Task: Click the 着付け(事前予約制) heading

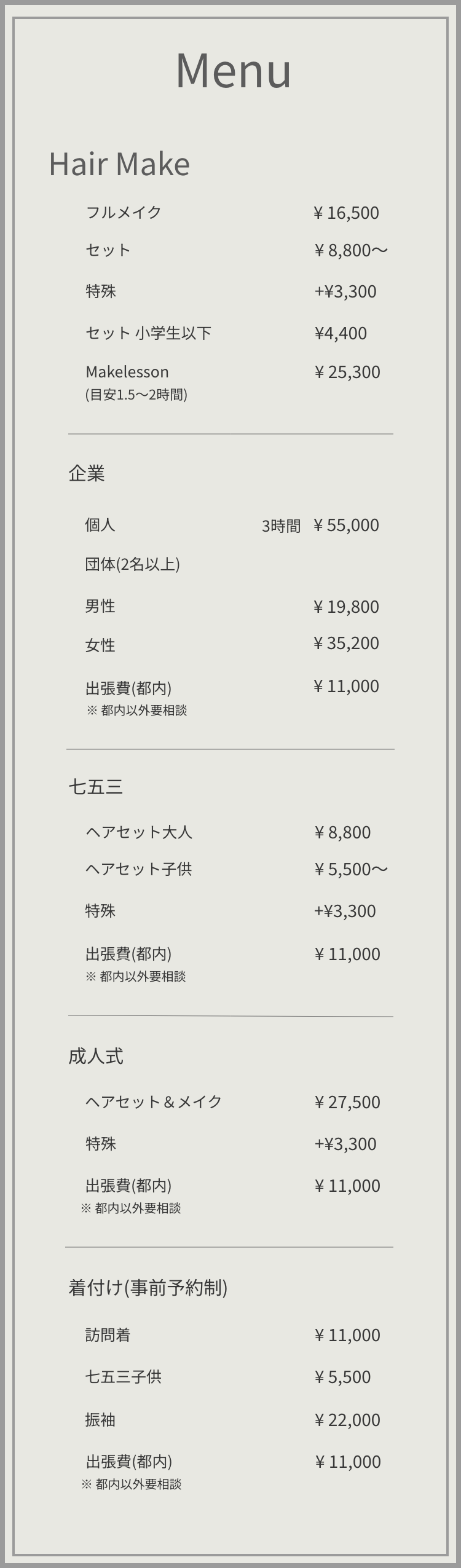Action: tap(148, 1287)
